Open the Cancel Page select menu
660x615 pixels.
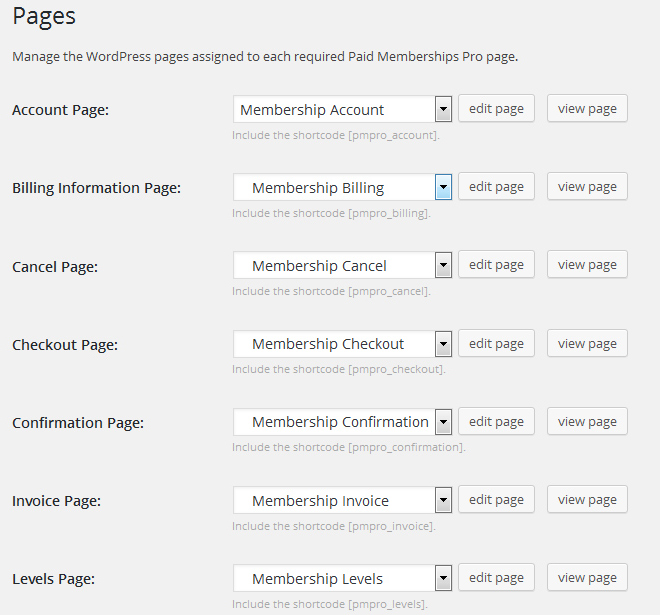pos(342,265)
